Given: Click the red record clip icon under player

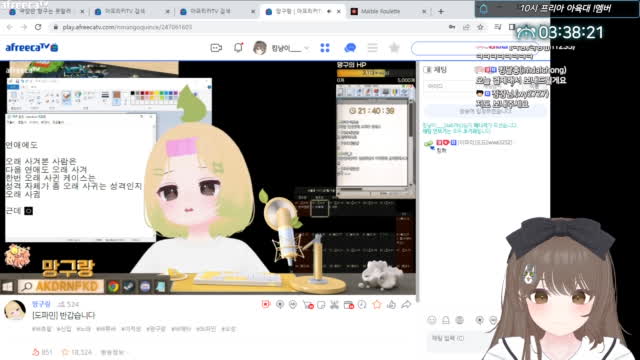Looking at the screenshot, I should tap(266, 304).
